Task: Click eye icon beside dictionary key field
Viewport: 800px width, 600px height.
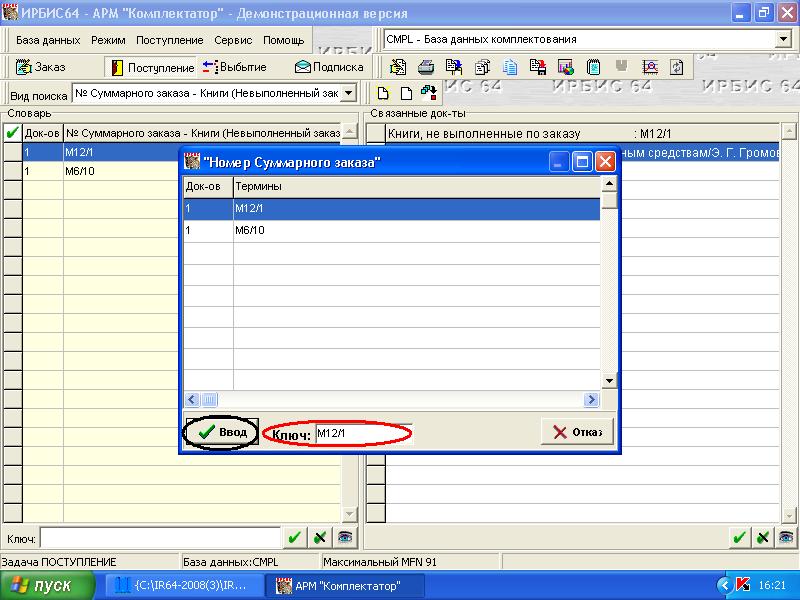Action: click(x=344, y=537)
